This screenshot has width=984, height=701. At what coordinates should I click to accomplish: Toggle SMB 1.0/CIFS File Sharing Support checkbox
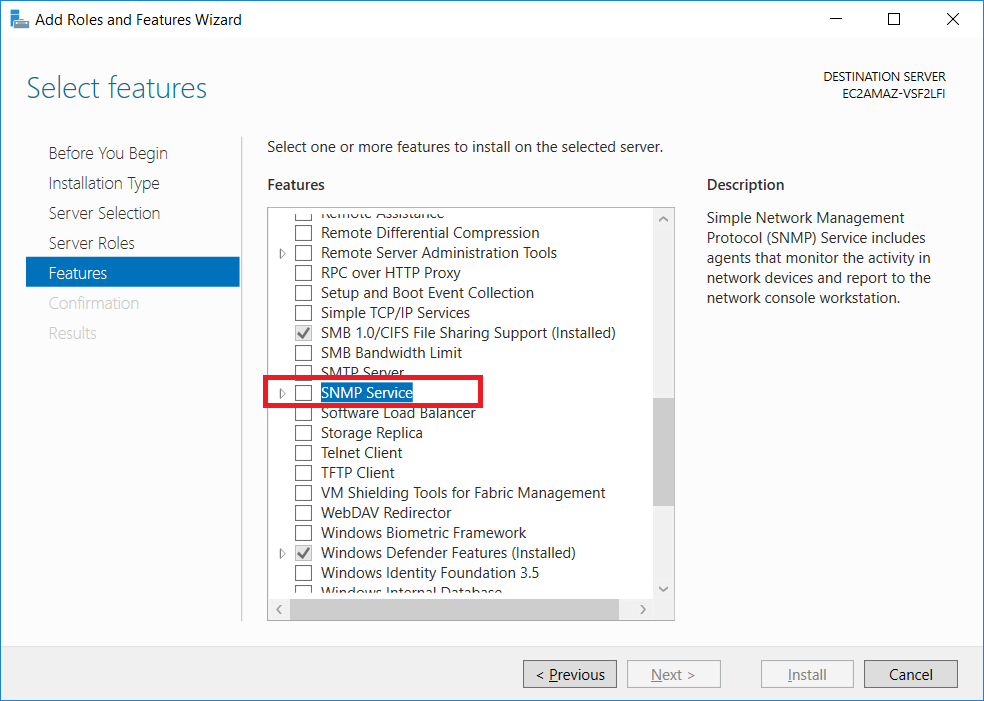pyautogui.click(x=303, y=333)
